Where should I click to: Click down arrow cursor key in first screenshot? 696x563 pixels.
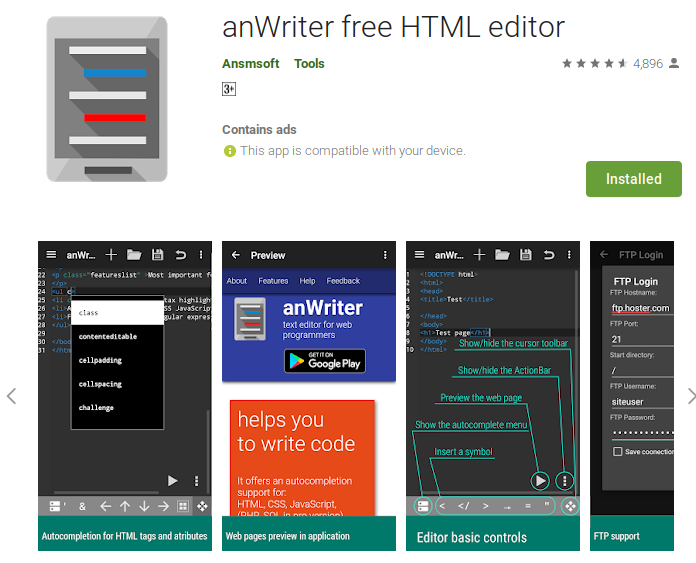coord(144,506)
